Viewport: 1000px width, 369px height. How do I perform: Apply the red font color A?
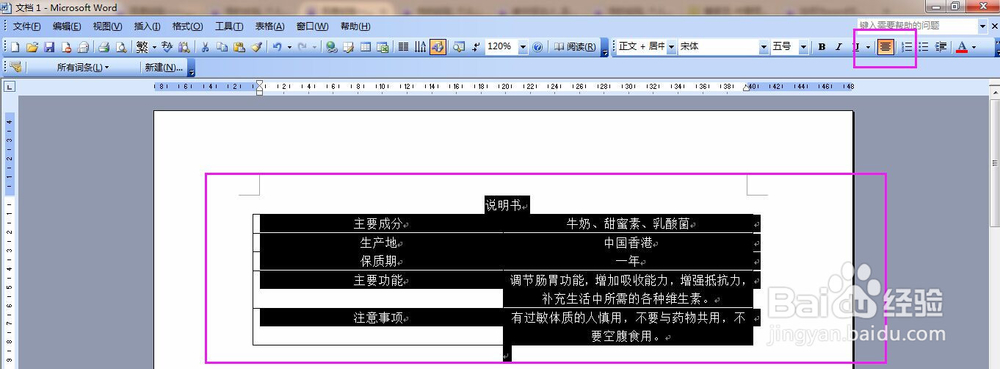962,47
